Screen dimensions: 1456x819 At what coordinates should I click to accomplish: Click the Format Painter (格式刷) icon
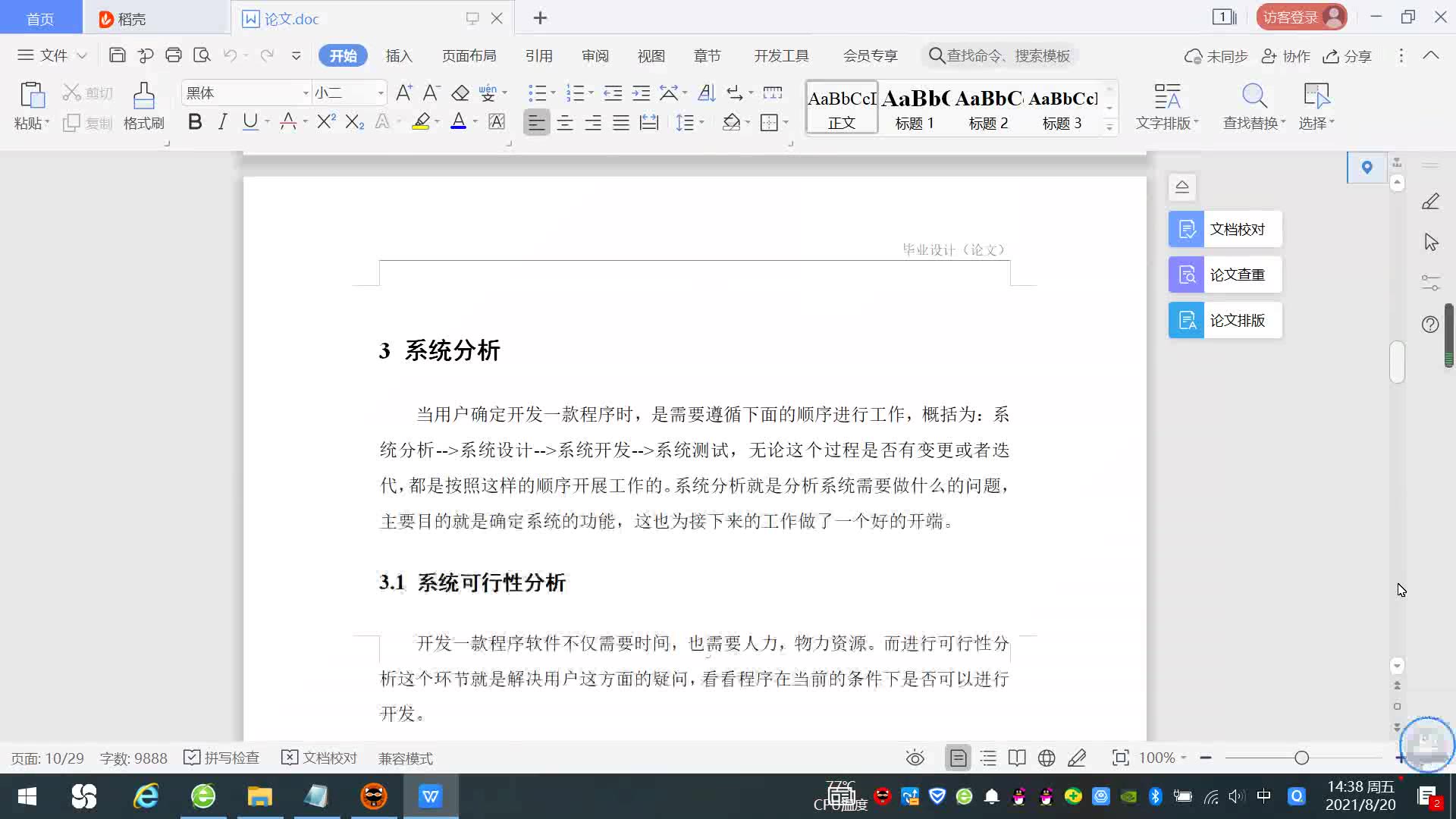coord(143,96)
